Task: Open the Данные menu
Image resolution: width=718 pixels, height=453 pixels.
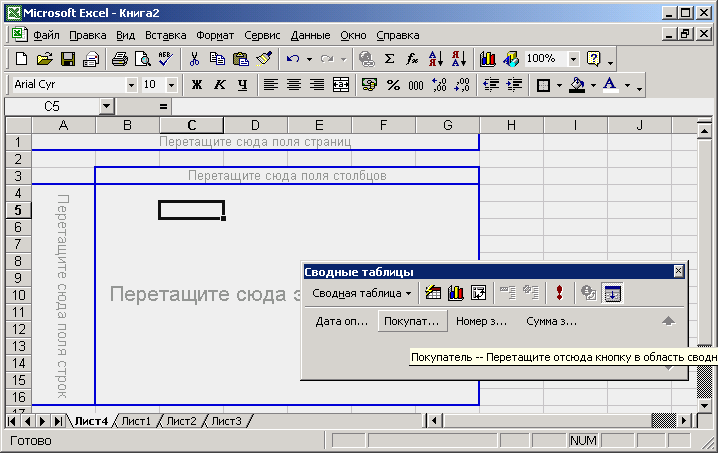Action: point(310,35)
